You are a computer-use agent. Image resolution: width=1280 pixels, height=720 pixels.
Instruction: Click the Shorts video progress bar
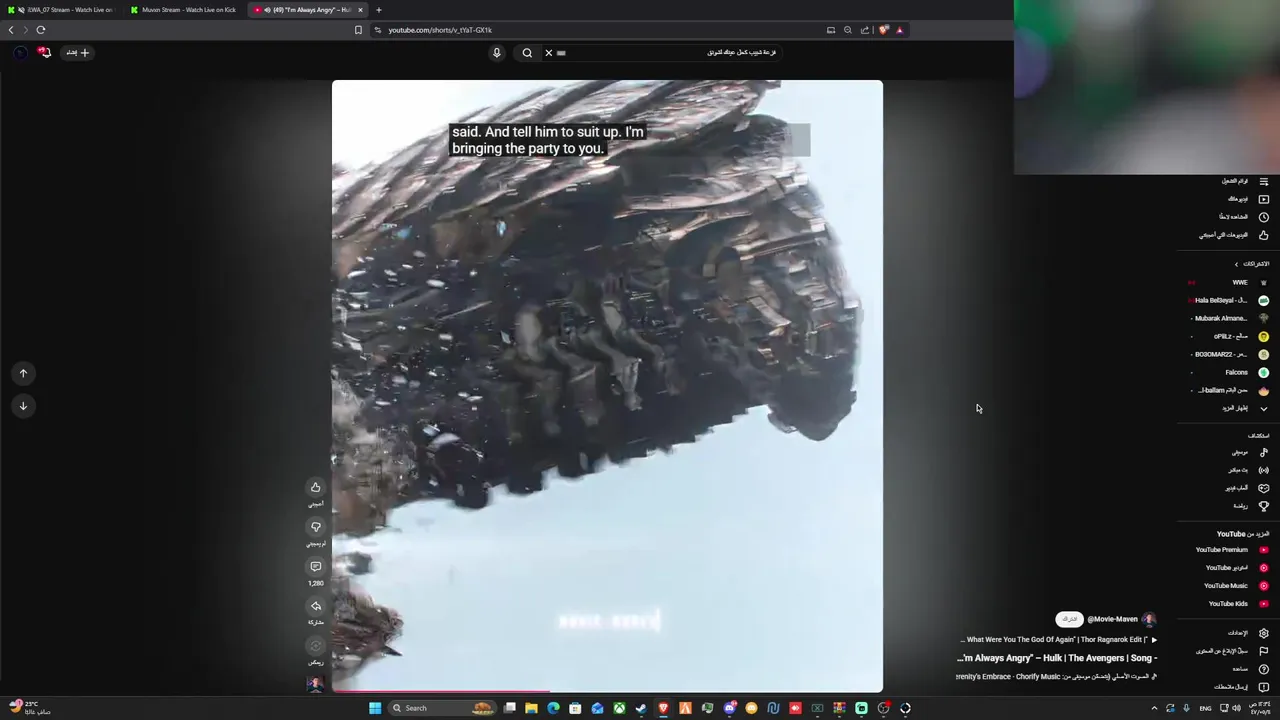607,691
